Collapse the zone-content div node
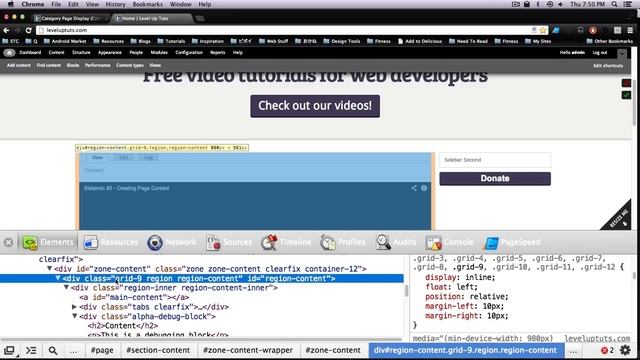Screen dimensions: 640x360 [49, 269]
